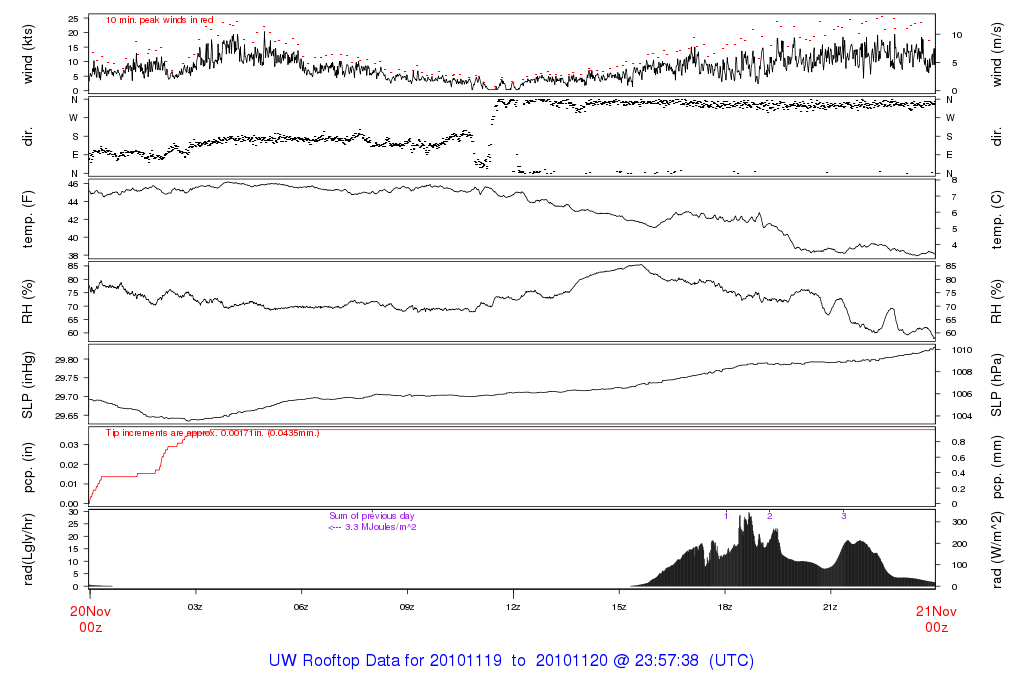1024x700 pixels.
Task: Click the purple marker 3 in radiation panel
Action: pyautogui.click(x=843, y=516)
